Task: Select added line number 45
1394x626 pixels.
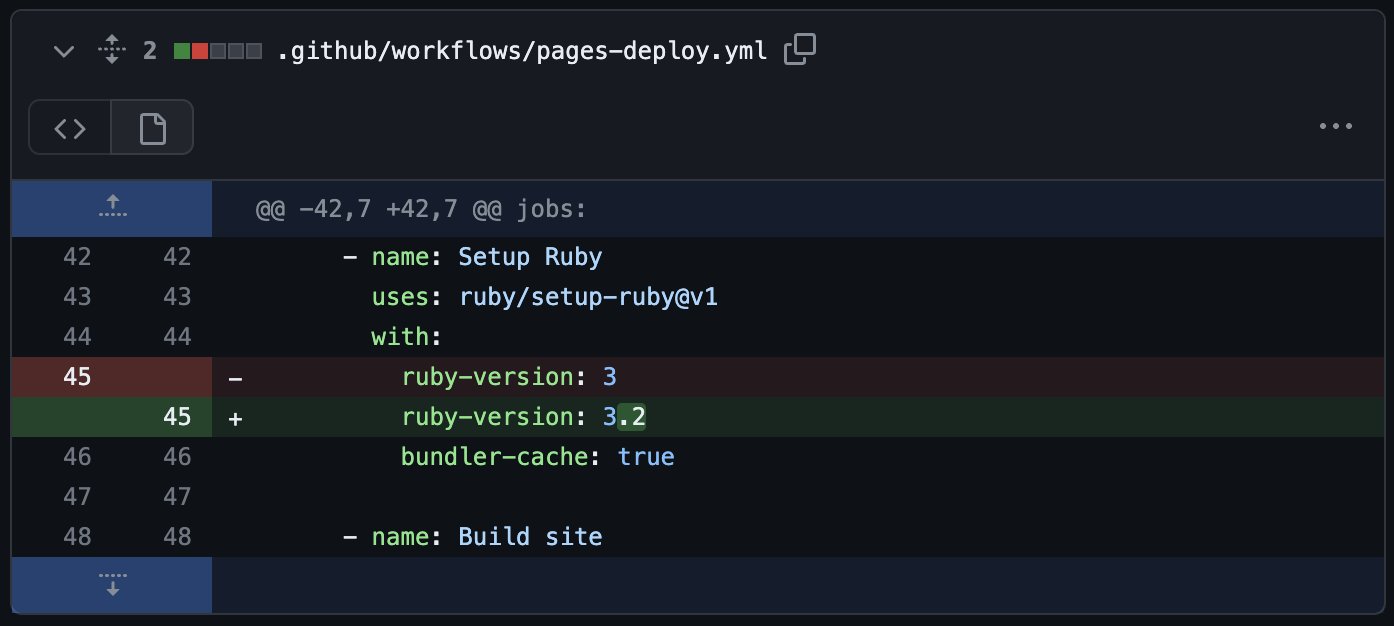Action: [177, 417]
